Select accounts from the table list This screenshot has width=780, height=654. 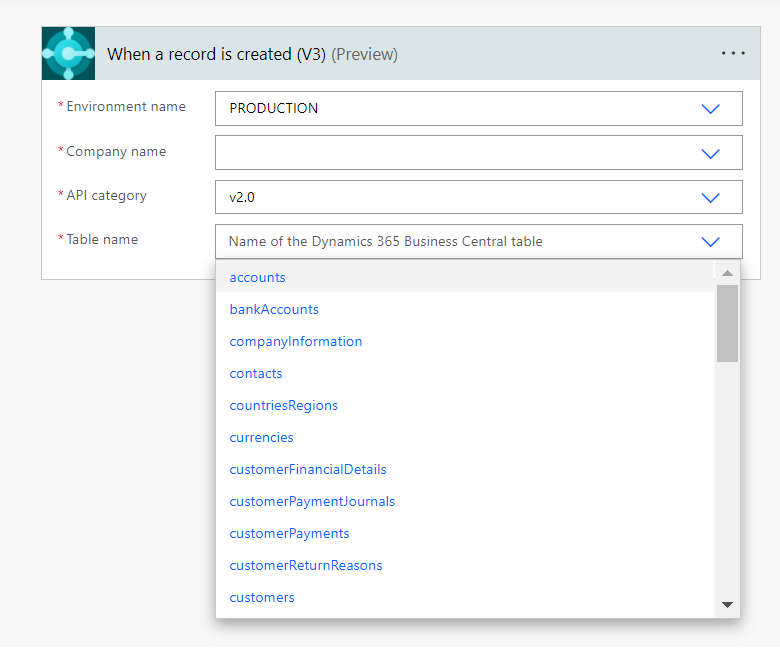258,277
